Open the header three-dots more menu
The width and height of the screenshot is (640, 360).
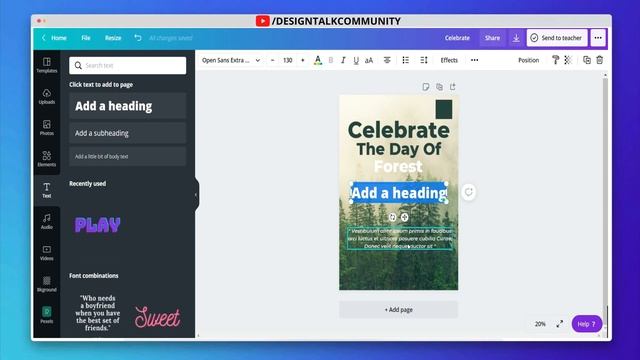pos(598,38)
